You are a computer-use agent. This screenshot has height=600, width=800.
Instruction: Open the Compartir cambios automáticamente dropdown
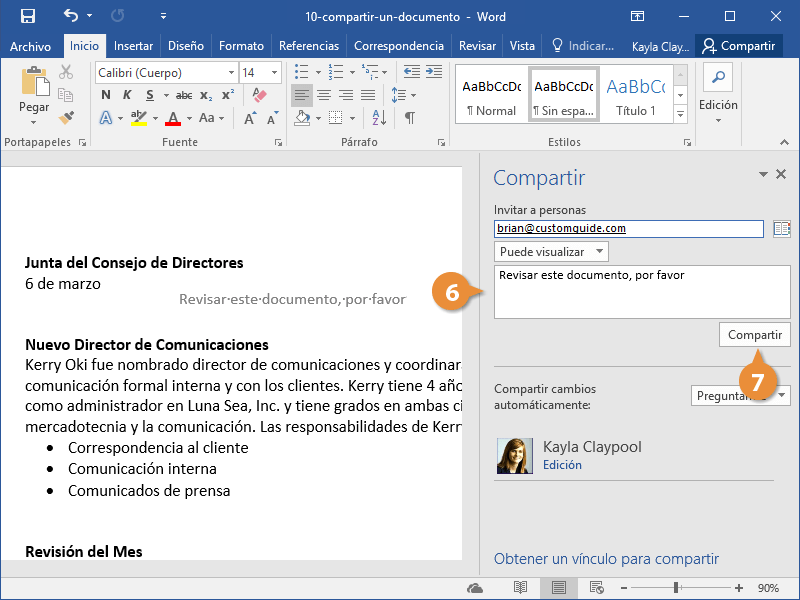click(x=740, y=396)
